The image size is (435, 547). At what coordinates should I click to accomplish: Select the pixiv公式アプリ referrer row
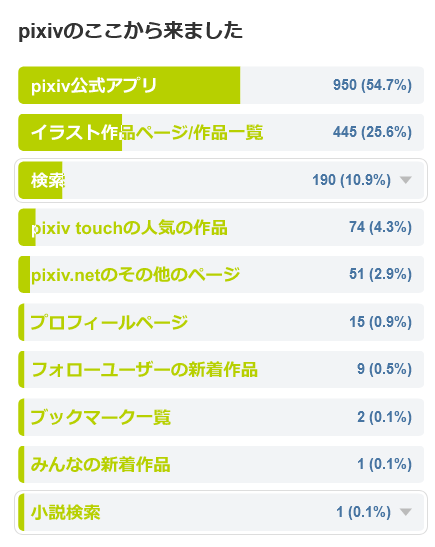point(221,85)
